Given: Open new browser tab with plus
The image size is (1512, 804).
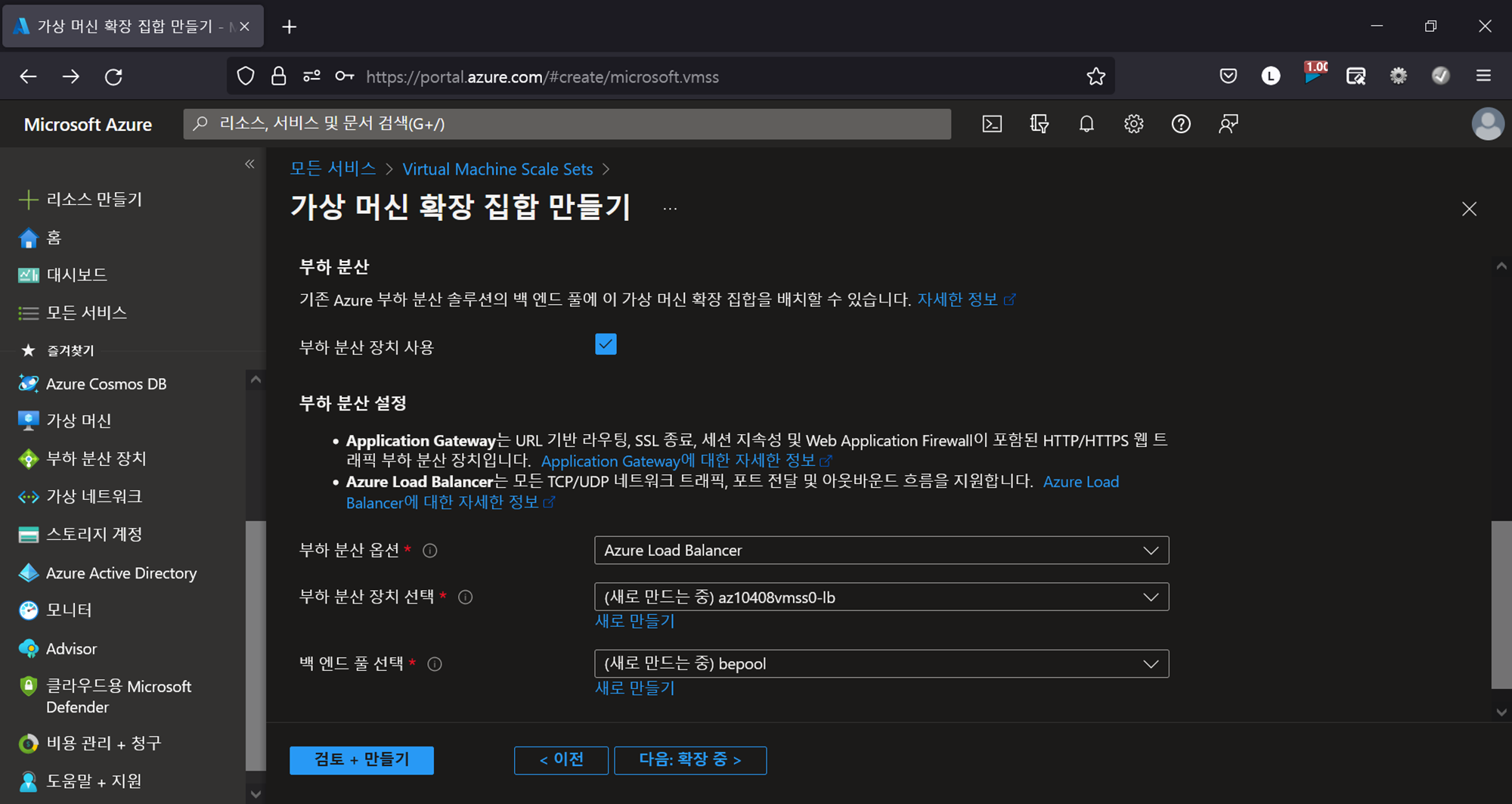Looking at the screenshot, I should pyautogui.click(x=289, y=26).
